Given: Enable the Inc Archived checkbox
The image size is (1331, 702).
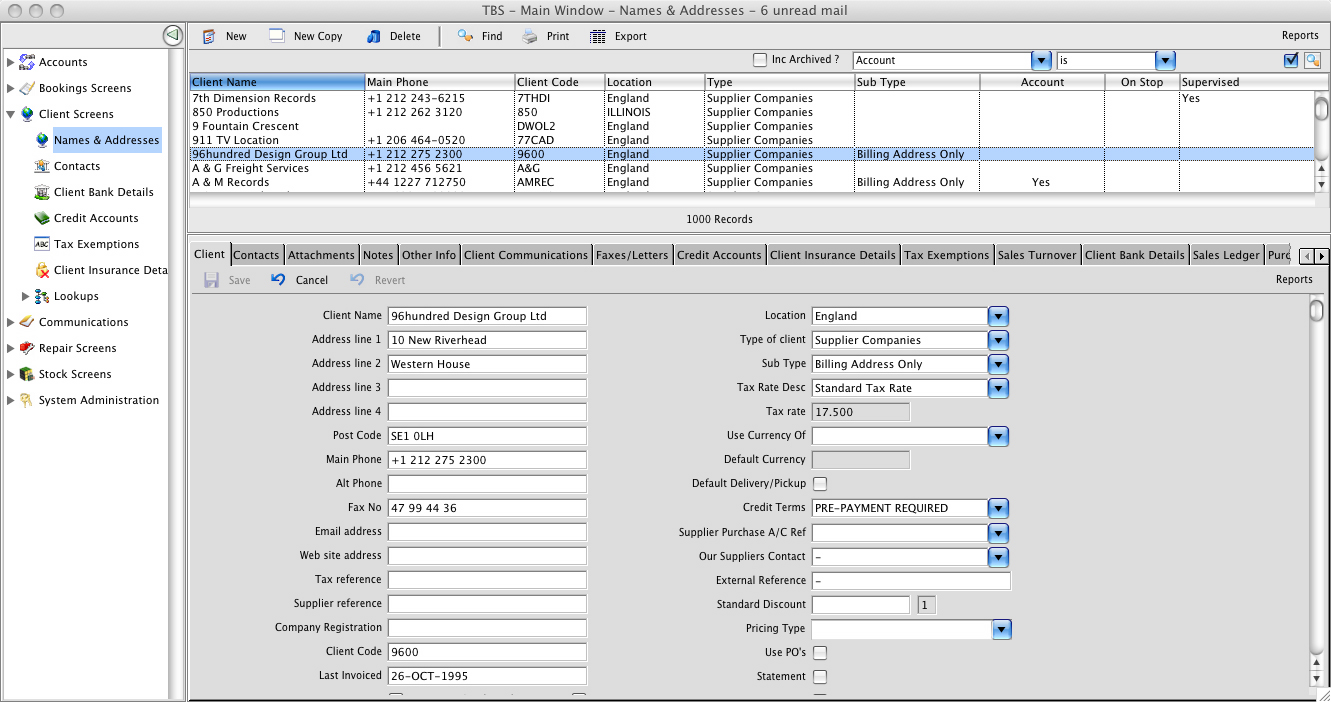Looking at the screenshot, I should click(x=760, y=60).
